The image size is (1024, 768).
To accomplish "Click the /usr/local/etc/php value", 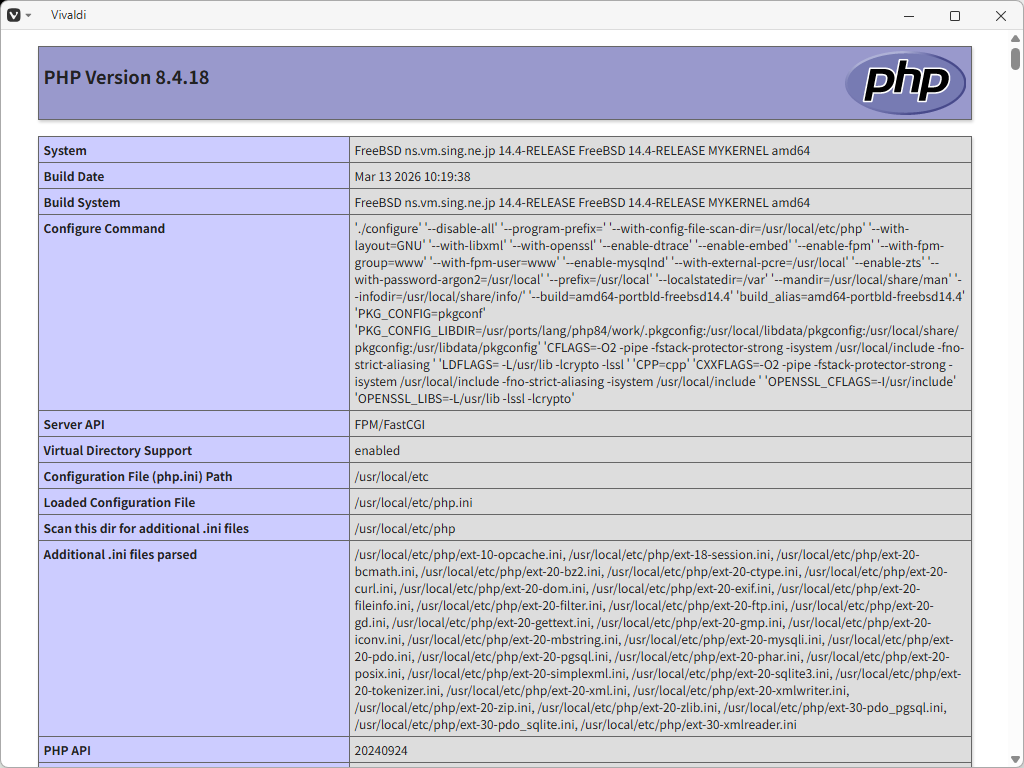I will coord(405,528).
